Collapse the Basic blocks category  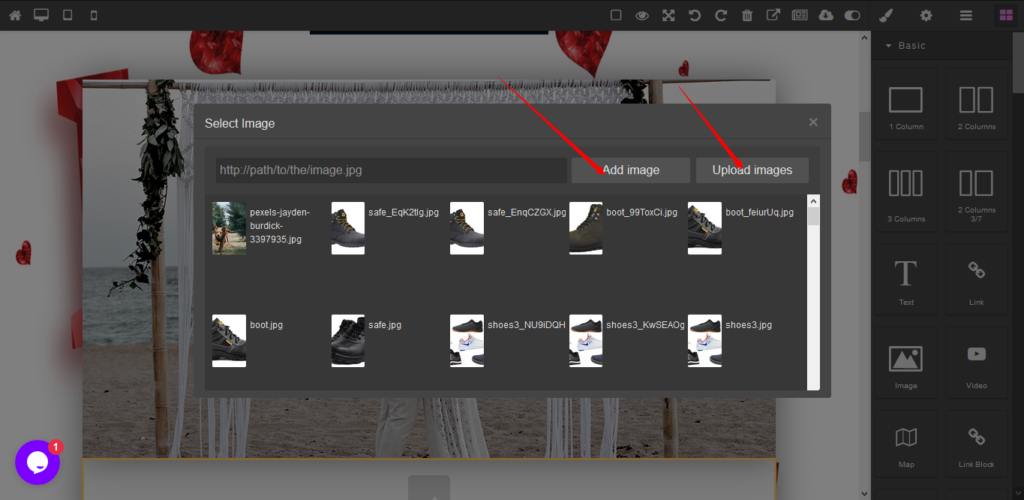click(888, 46)
